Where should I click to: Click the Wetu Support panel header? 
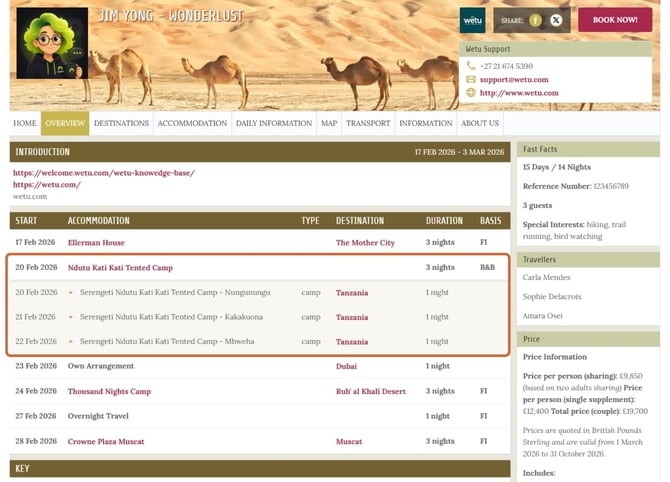tap(555, 49)
